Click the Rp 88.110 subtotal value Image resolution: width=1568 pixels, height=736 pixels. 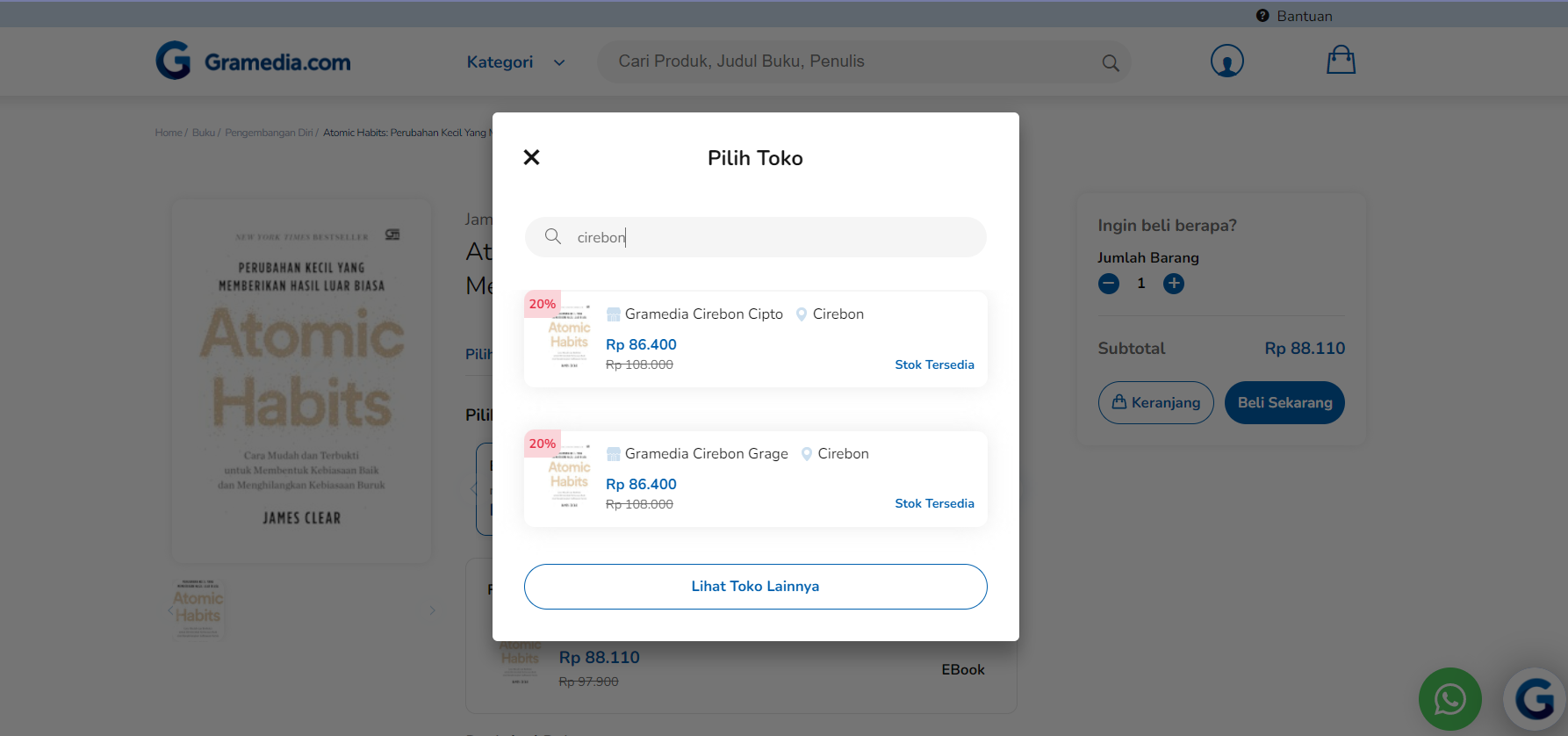(1305, 348)
